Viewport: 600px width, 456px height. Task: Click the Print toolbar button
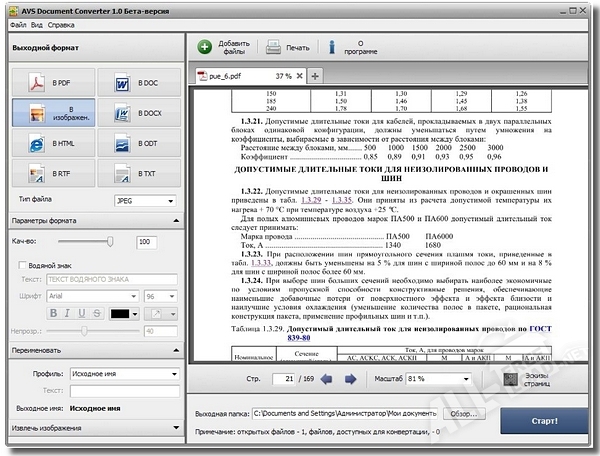286,47
